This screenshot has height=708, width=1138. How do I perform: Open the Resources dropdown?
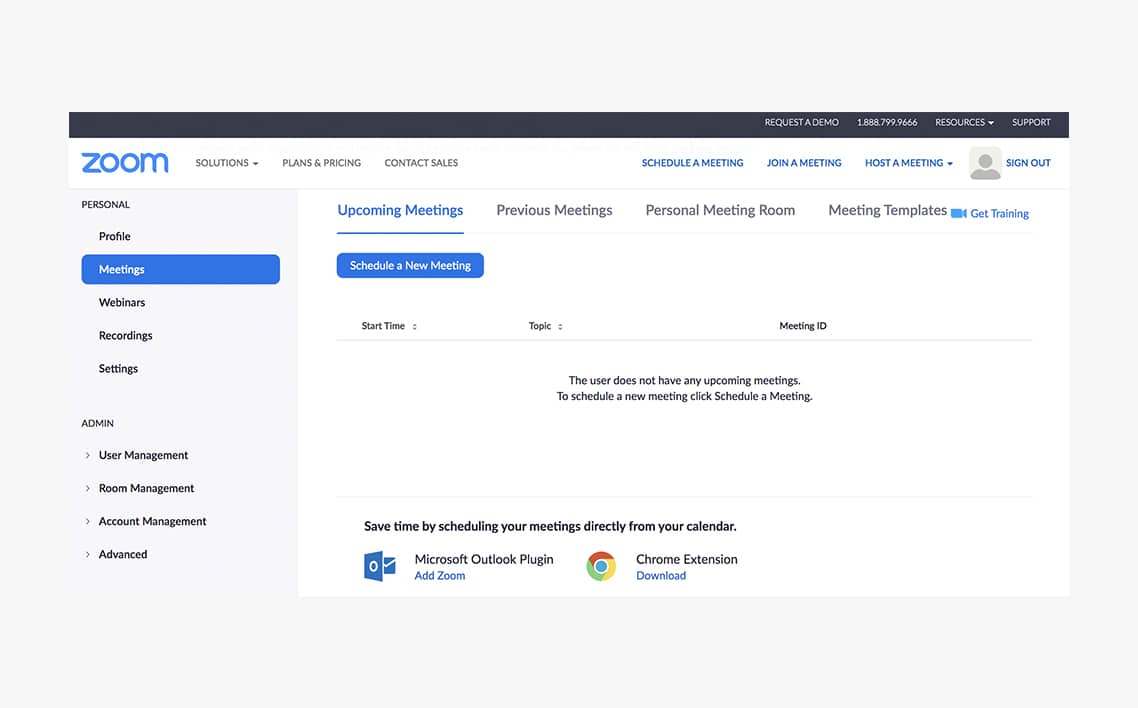tap(964, 123)
